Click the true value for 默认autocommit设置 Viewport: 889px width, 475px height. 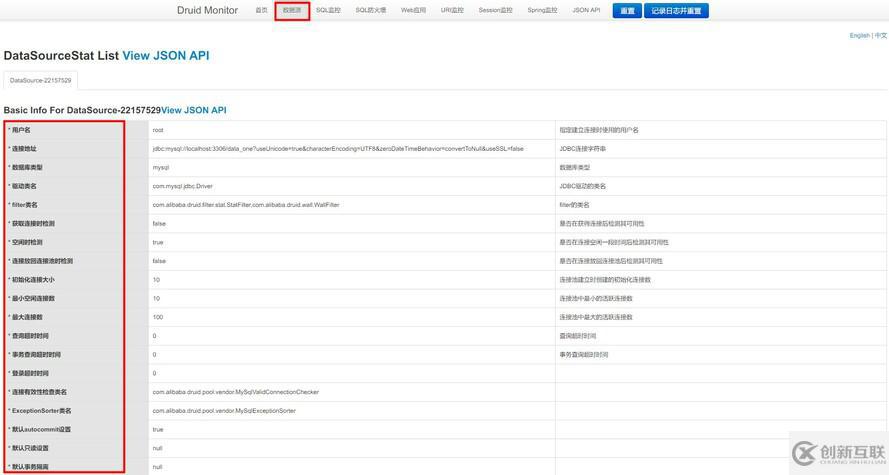[158, 429]
